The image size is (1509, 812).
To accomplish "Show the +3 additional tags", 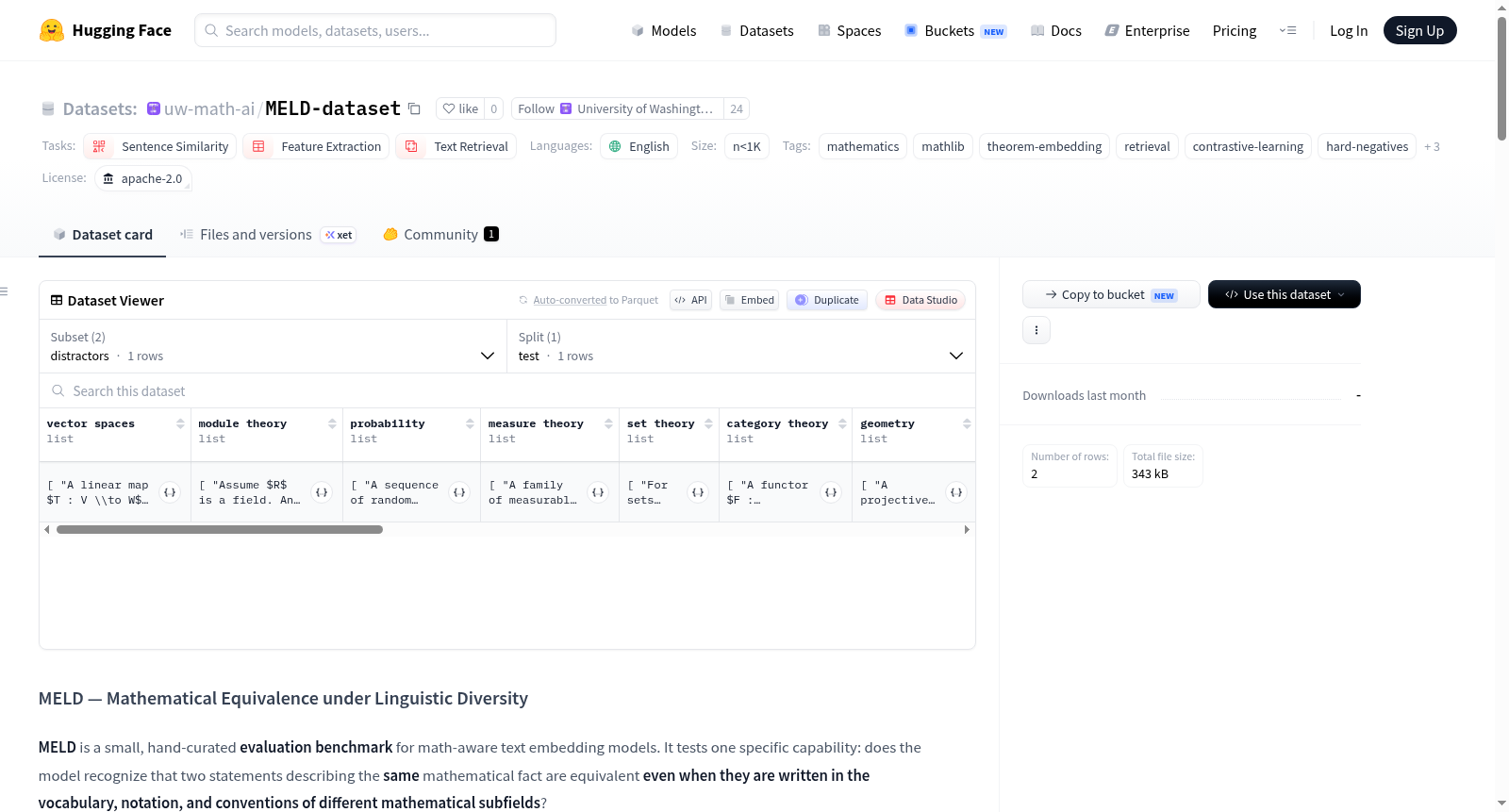I will click(1432, 146).
